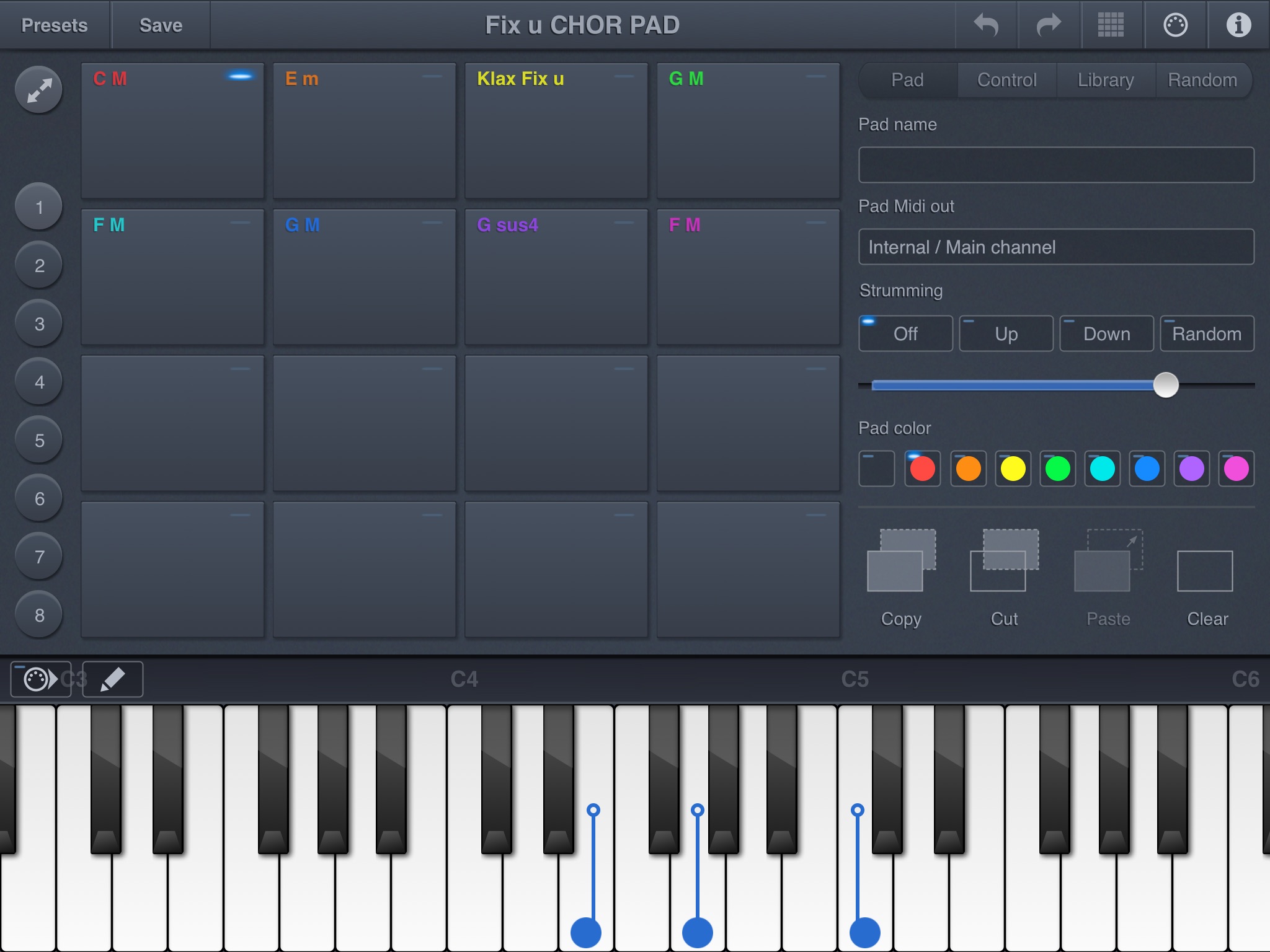
Task: Switch to the Library tab
Action: click(1106, 80)
